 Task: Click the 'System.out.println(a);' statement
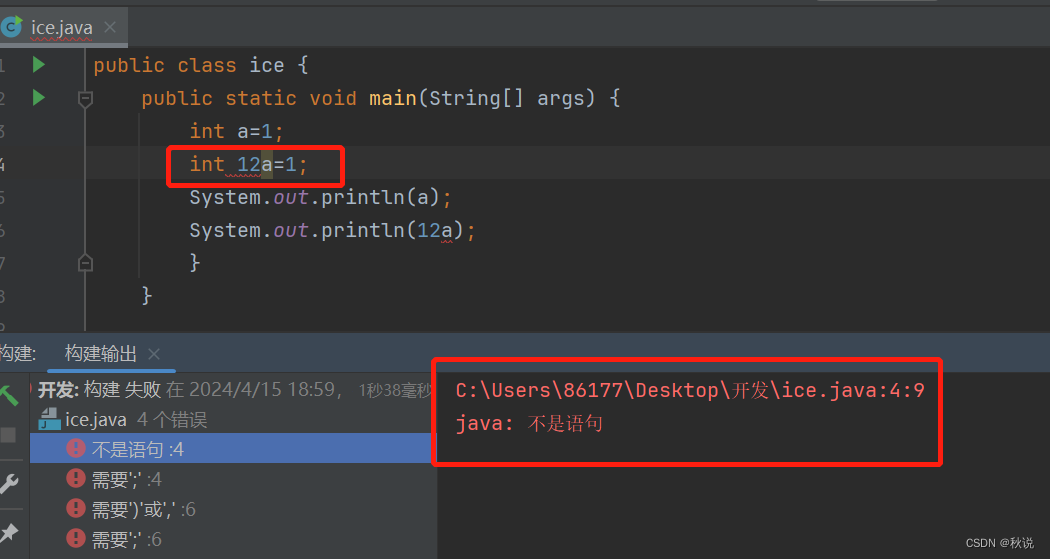[321, 197]
